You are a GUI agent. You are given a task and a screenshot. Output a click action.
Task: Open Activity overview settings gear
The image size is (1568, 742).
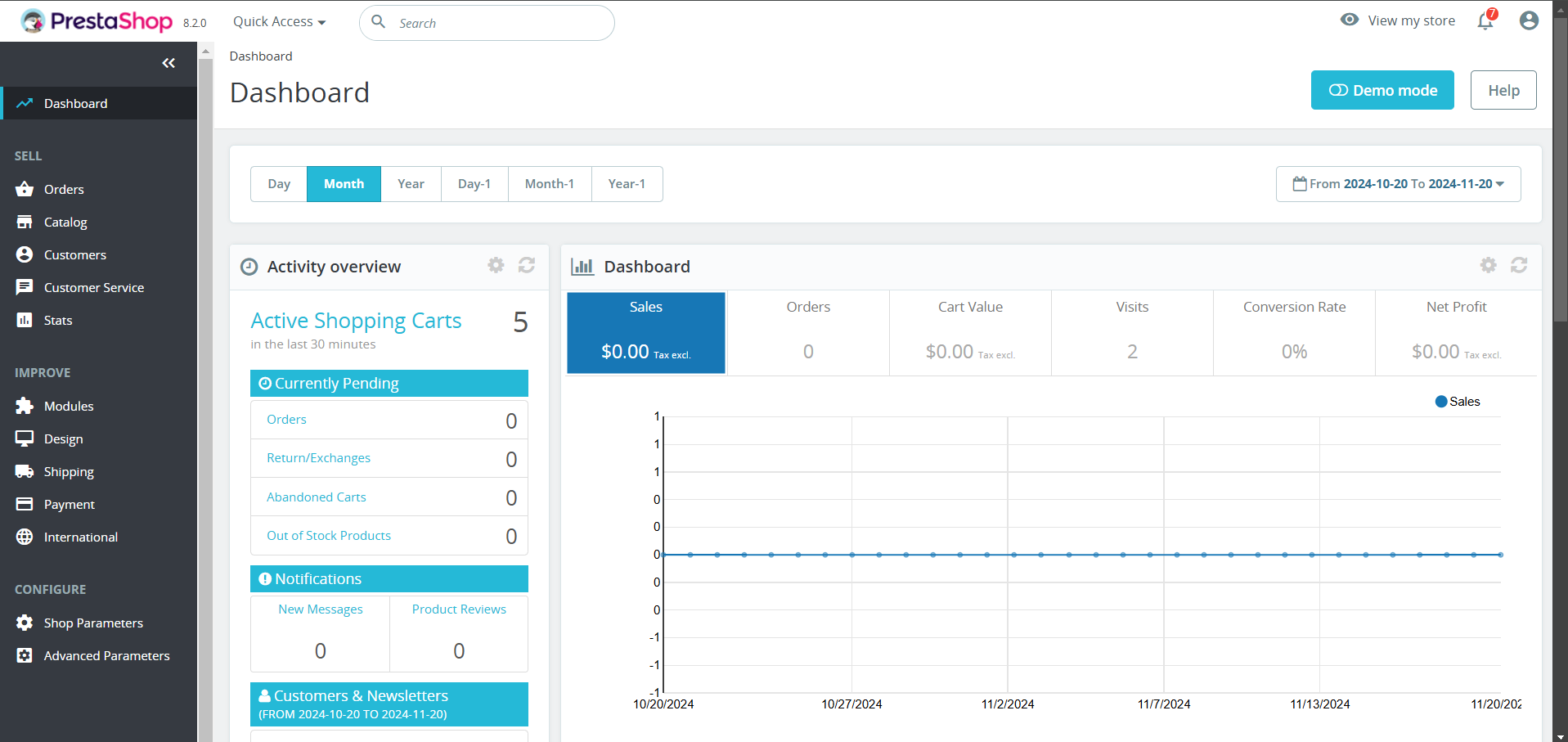(x=496, y=265)
